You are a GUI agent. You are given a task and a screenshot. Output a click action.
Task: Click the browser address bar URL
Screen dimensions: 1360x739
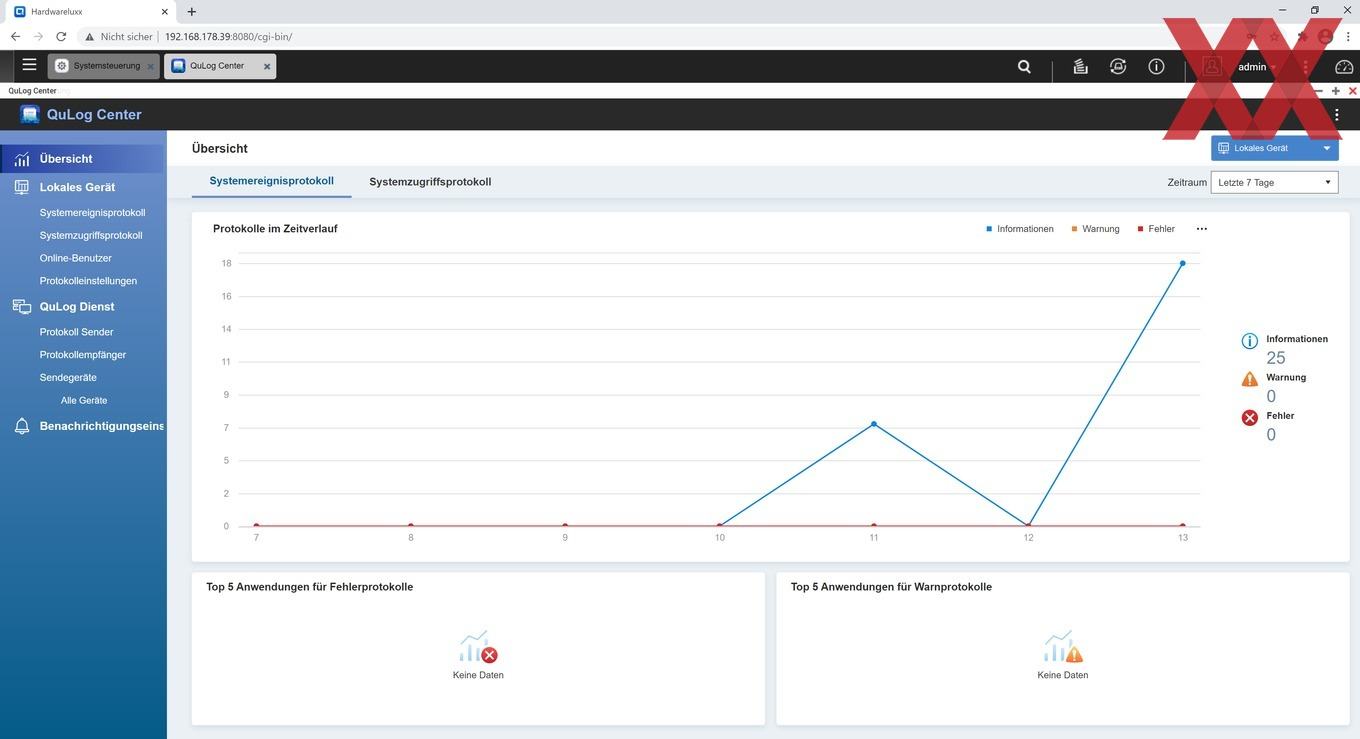pos(228,36)
